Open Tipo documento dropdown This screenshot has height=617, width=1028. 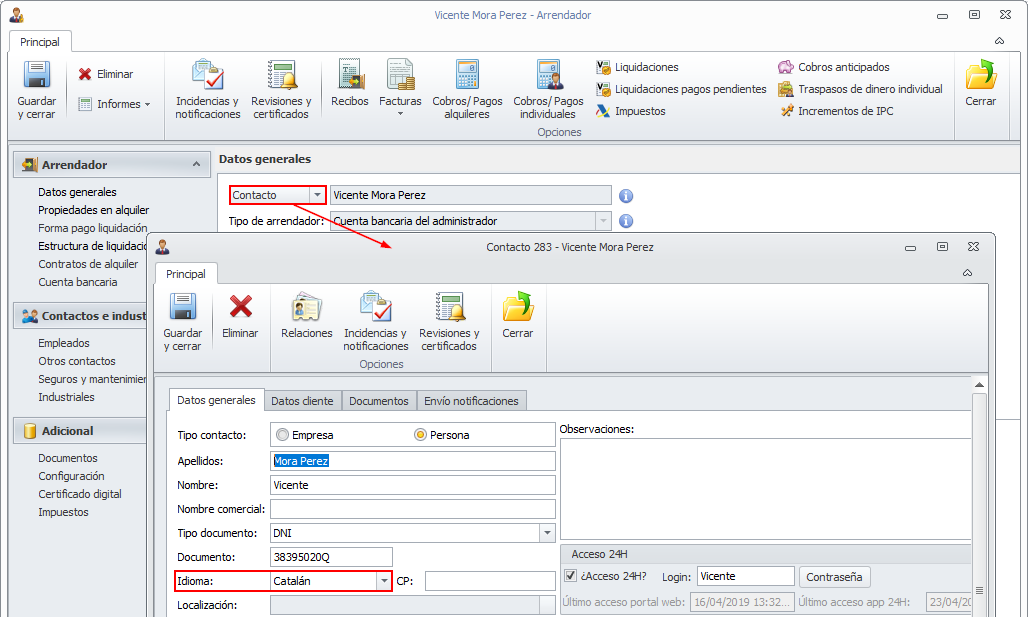pos(547,533)
